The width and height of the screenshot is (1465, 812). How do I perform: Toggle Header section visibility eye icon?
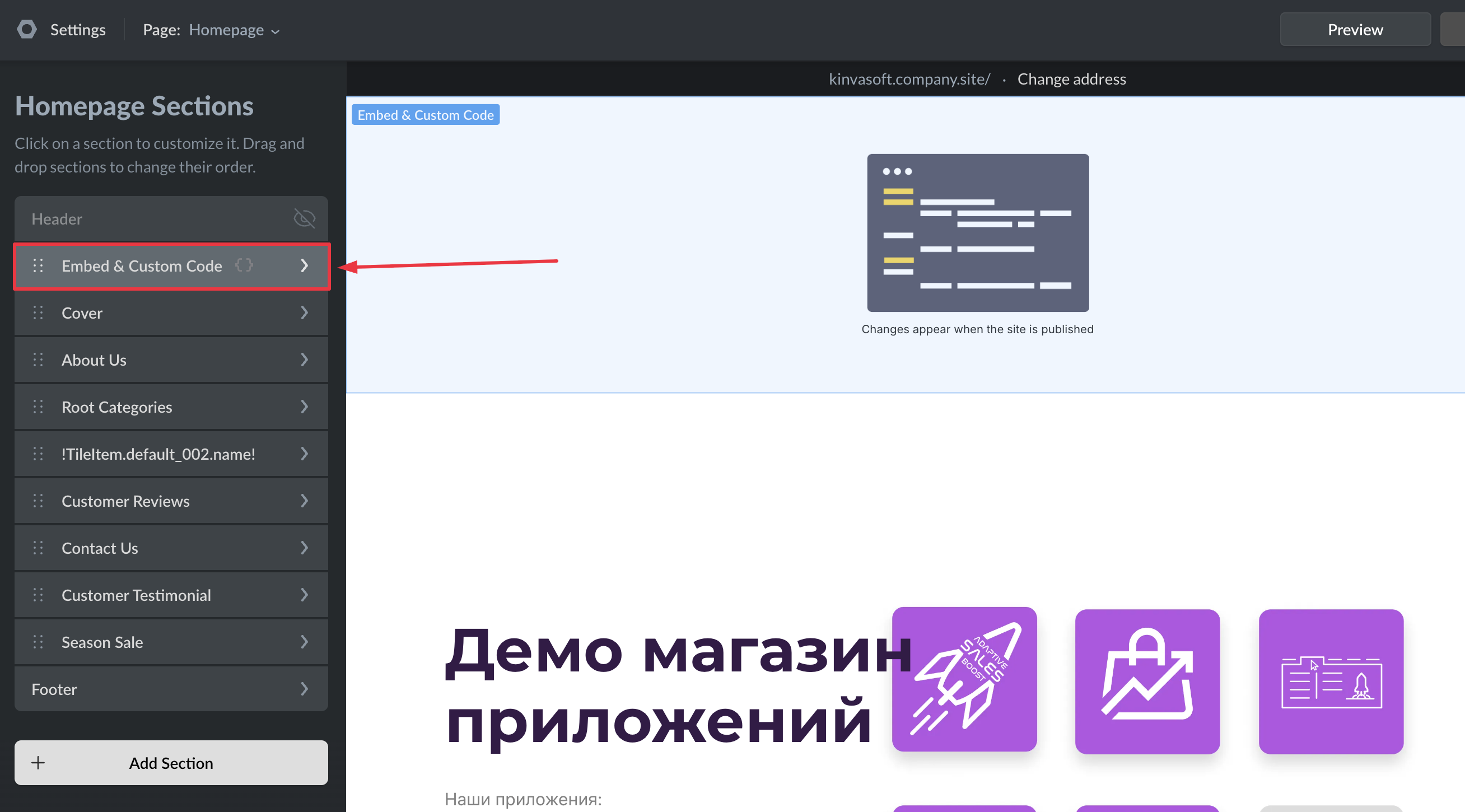point(304,218)
